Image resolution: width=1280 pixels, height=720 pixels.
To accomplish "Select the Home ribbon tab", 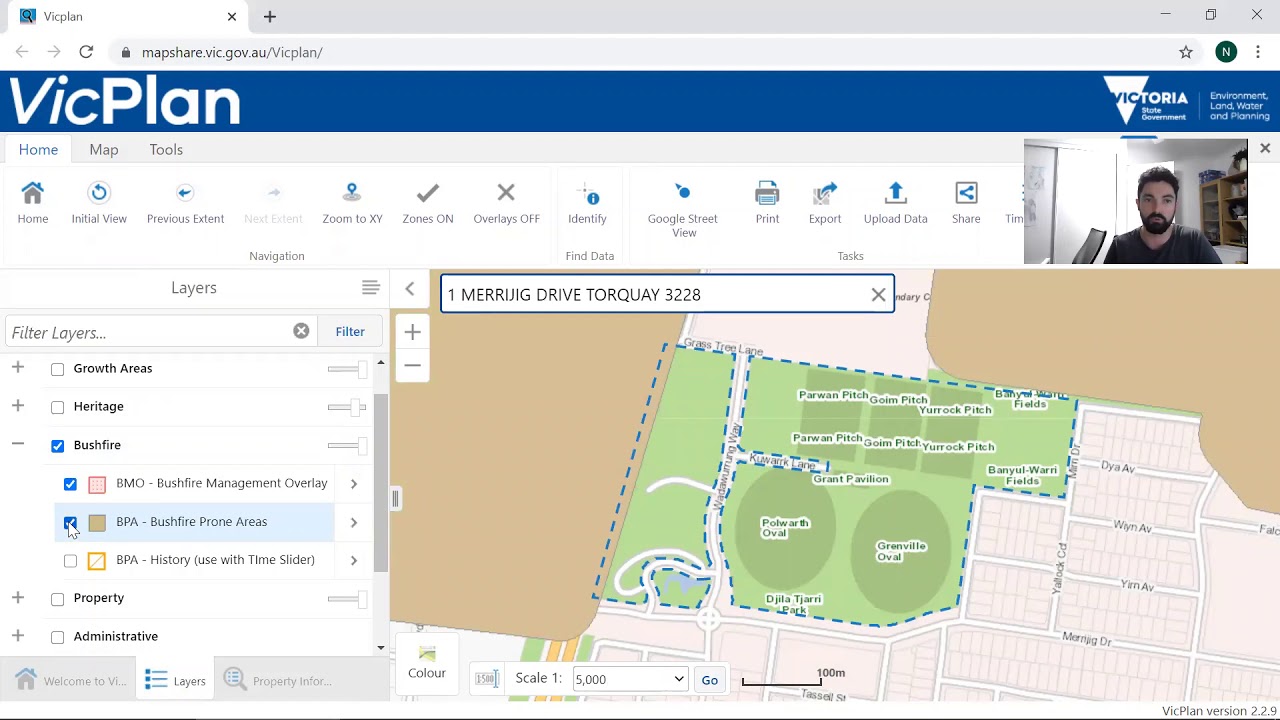I will tap(38, 149).
